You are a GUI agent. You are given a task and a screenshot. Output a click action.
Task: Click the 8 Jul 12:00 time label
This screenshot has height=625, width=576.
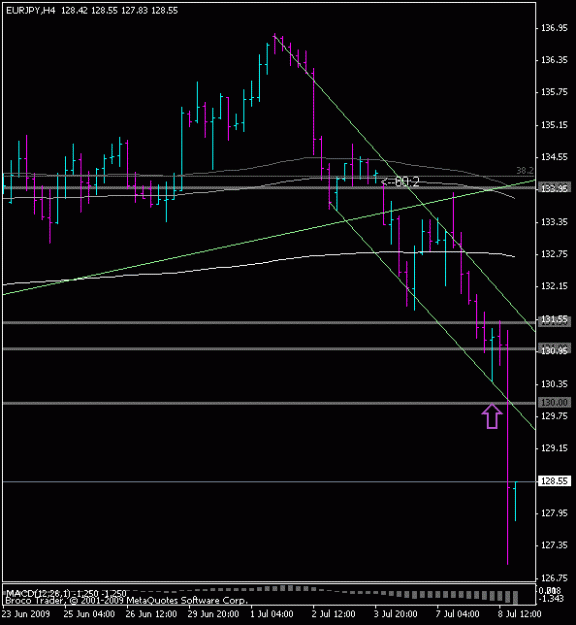point(519,614)
